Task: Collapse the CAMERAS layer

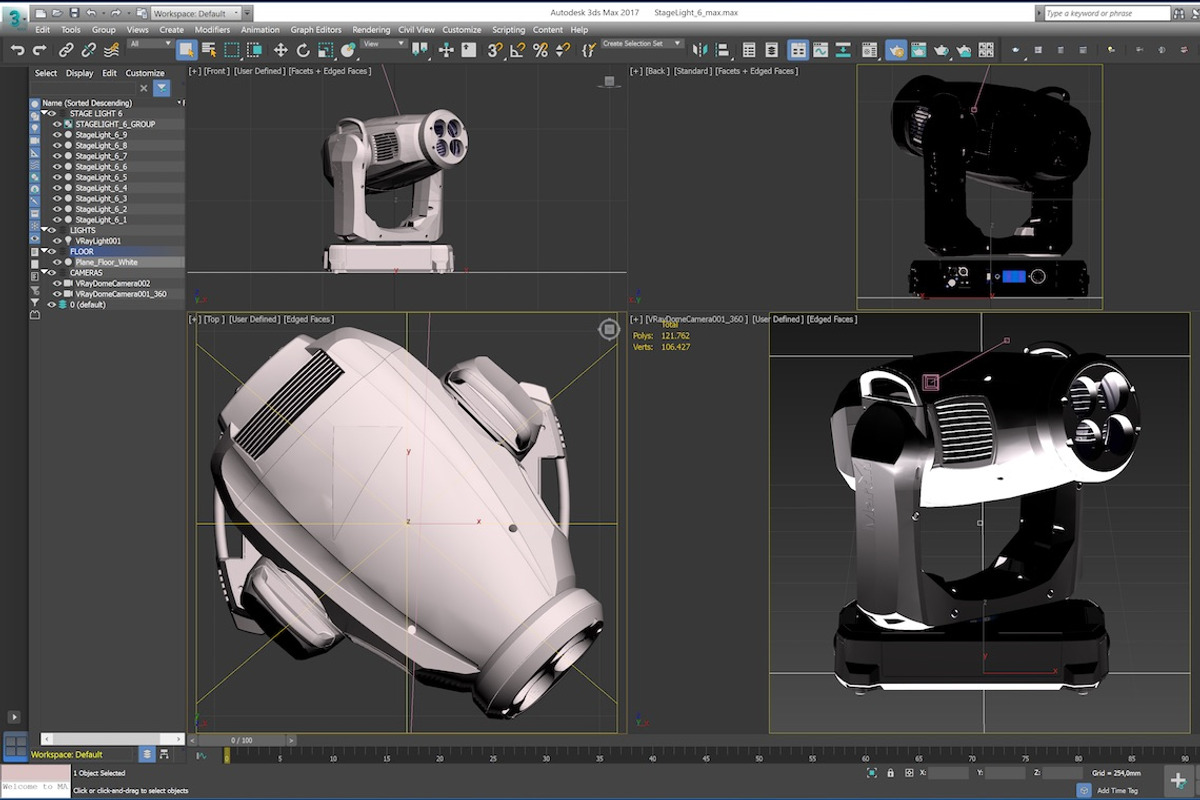Action: [44, 272]
